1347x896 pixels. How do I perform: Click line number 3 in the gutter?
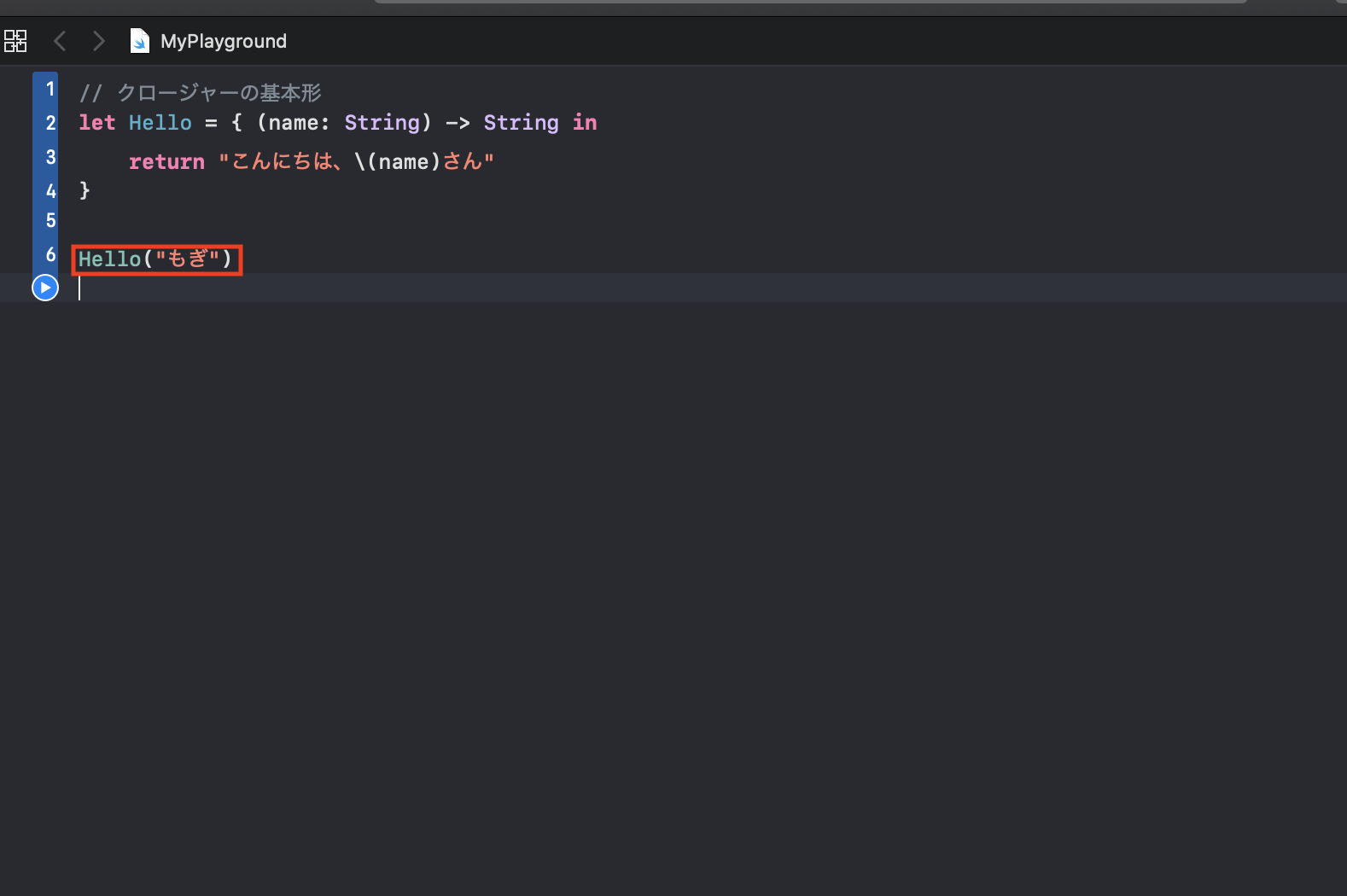pos(50,157)
